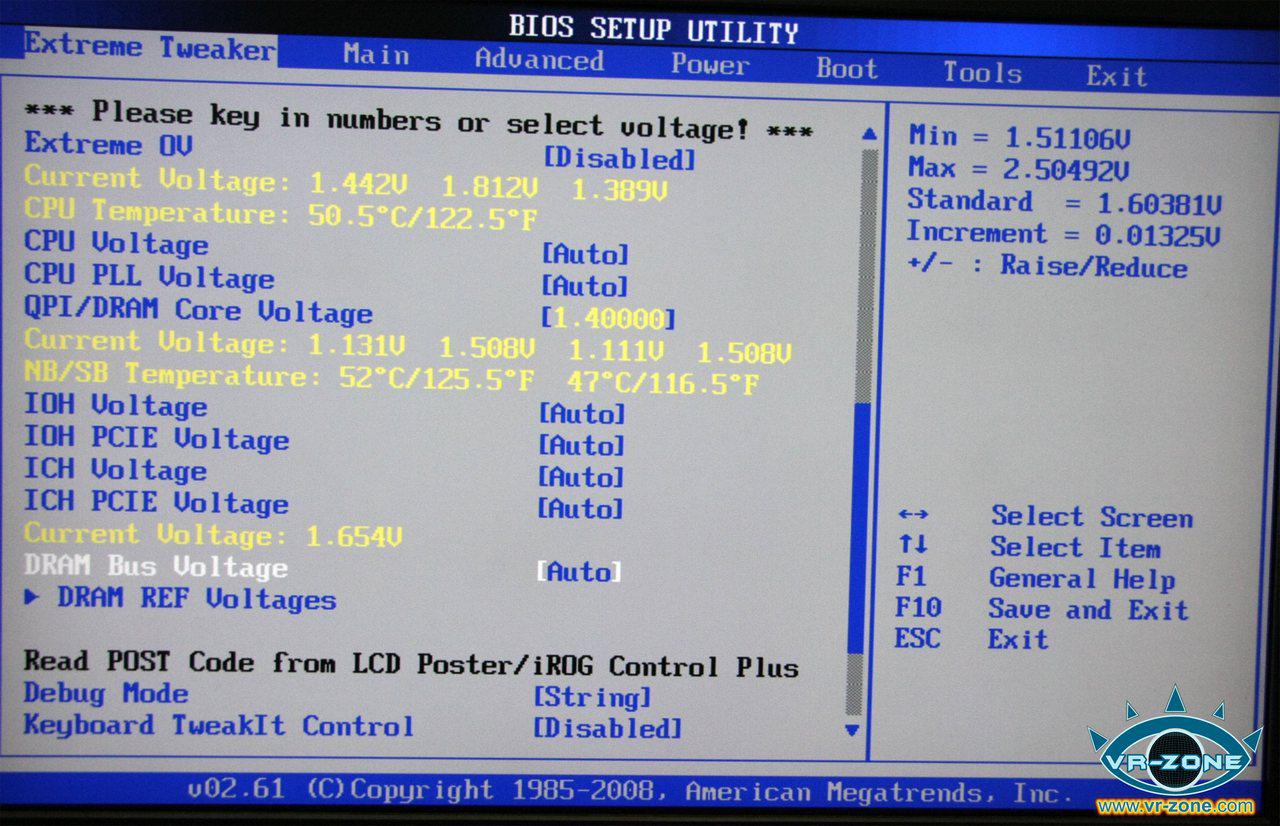The height and width of the screenshot is (826, 1280).
Task: Click the F1 General Help hint
Action: pyautogui.click(x=1036, y=578)
